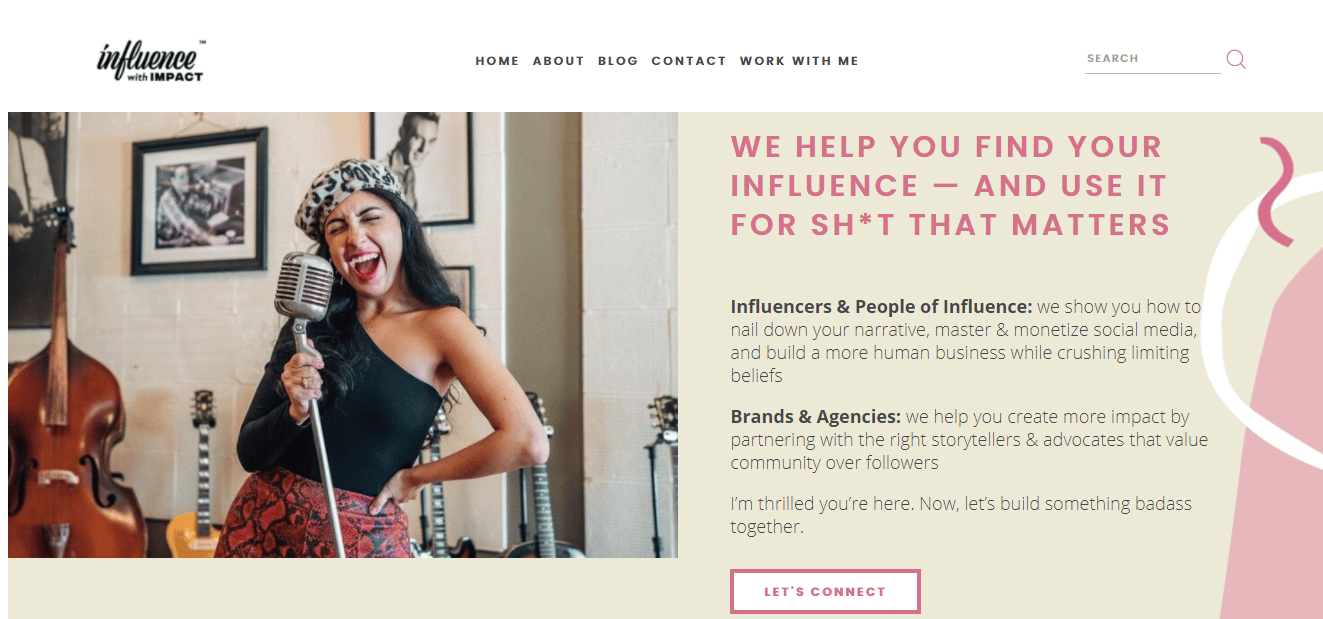The width and height of the screenshot is (1323, 619).
Task: Click the 'Brands & Agencies' bold text
Action: coord(816,417)
